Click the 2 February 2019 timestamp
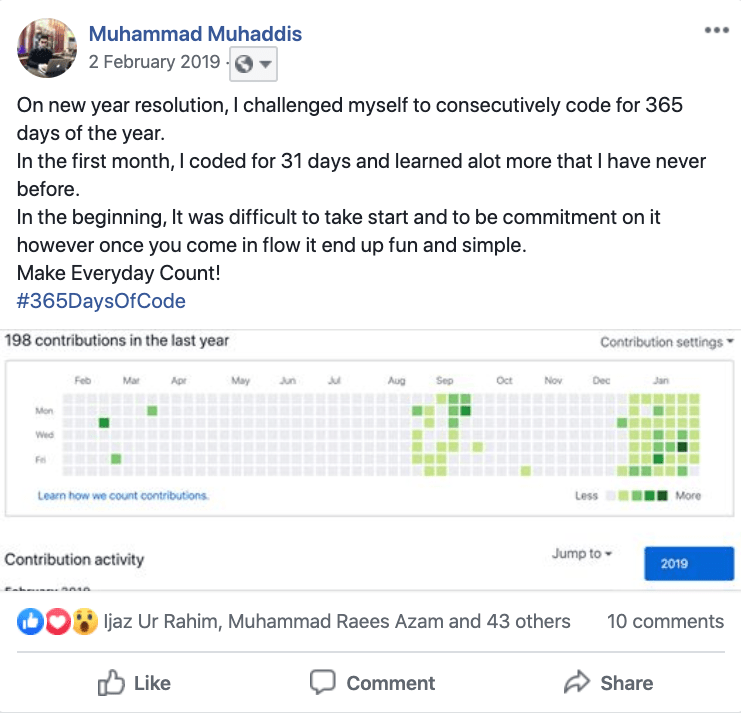Image resolution: width=741 pixels, height=713 pixels. 154,62
